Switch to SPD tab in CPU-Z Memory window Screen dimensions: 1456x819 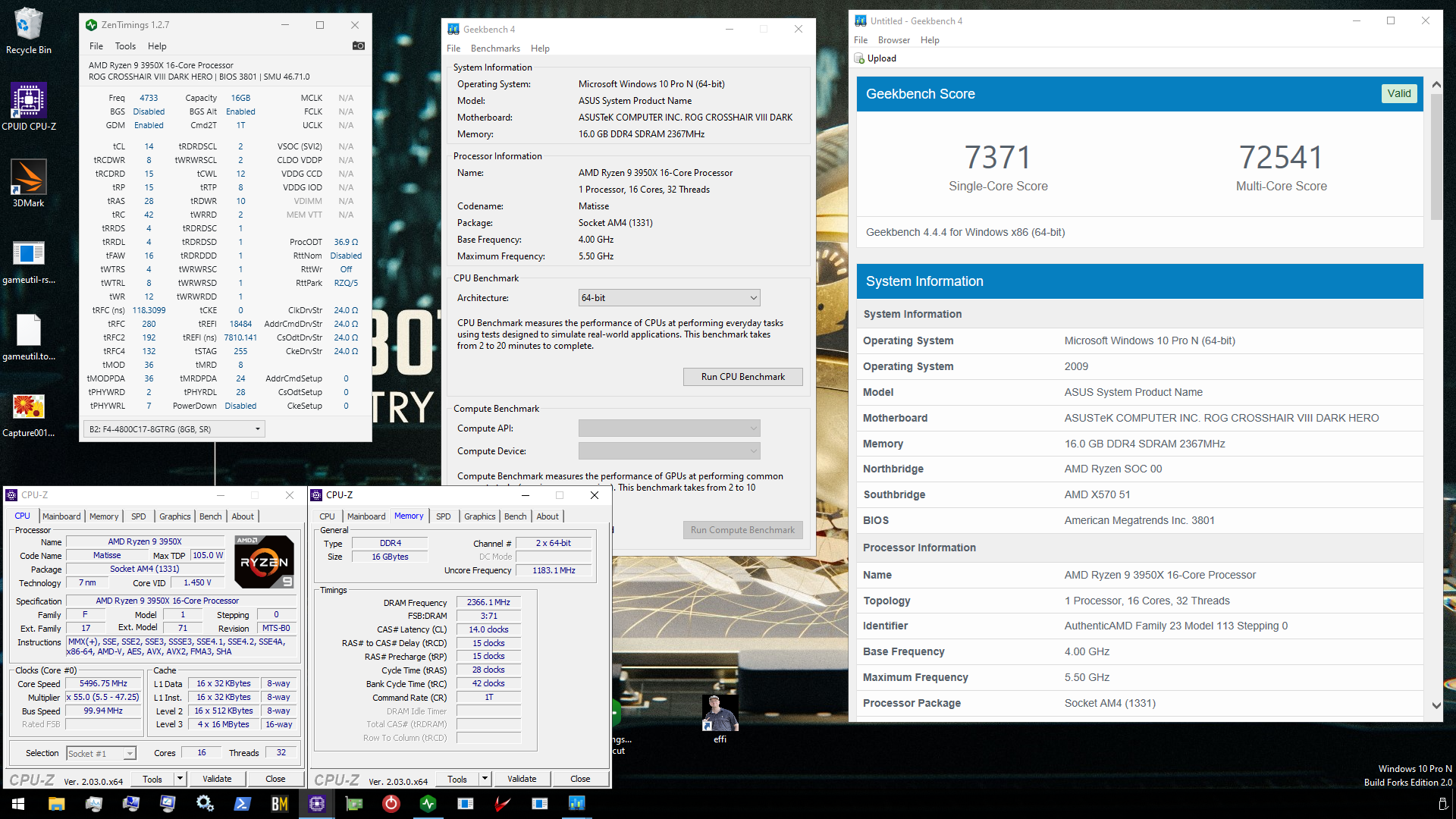tap(444, 516)
